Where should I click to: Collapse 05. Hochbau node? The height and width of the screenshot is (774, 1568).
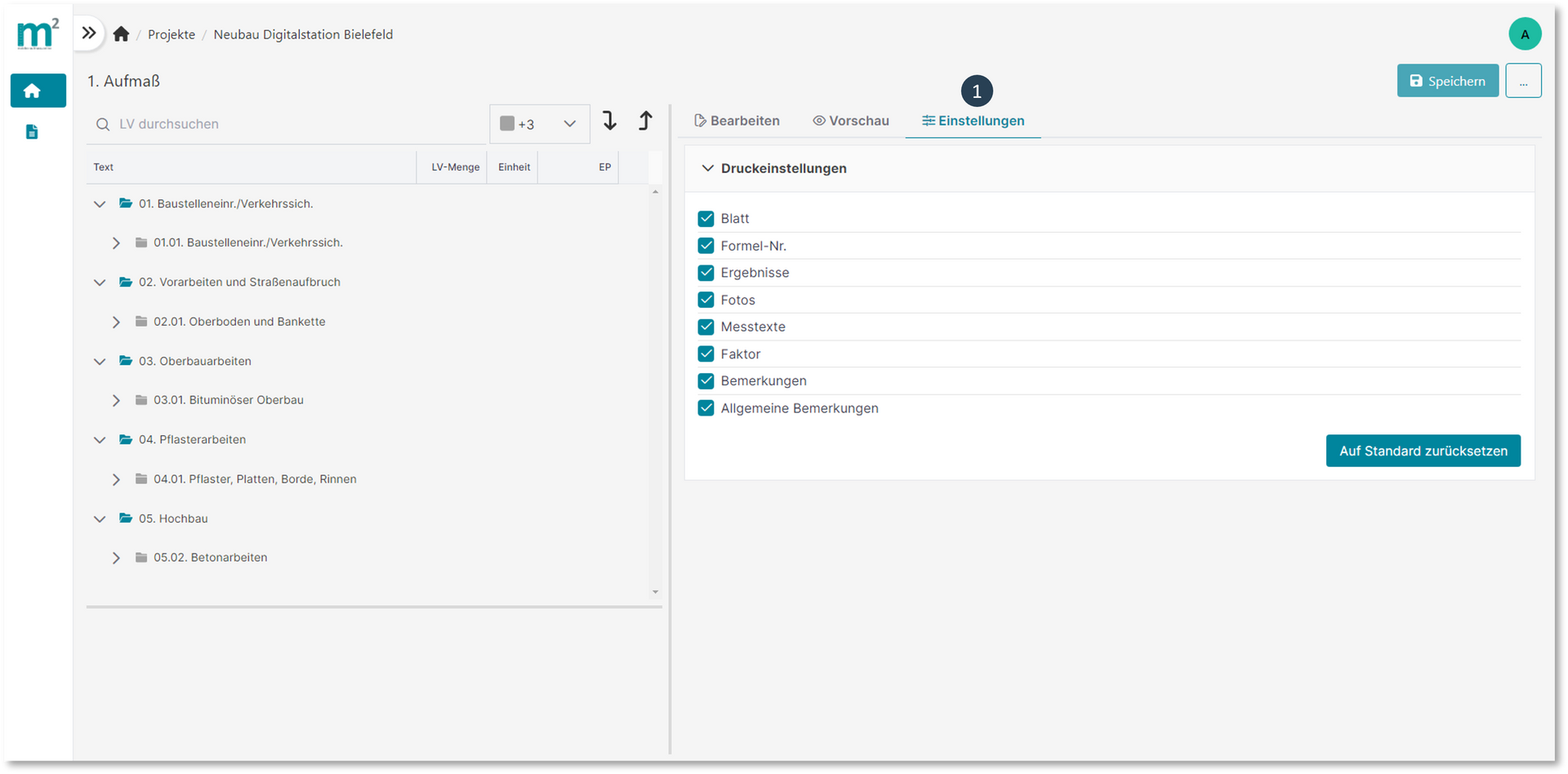[100, 519]
